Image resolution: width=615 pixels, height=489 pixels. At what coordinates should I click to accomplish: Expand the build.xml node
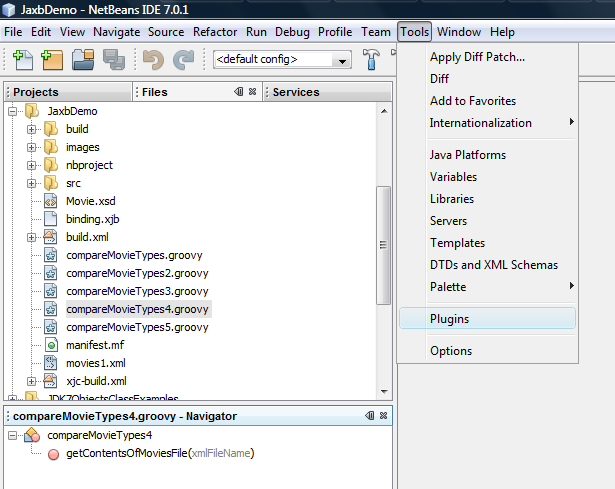point(31,238)
